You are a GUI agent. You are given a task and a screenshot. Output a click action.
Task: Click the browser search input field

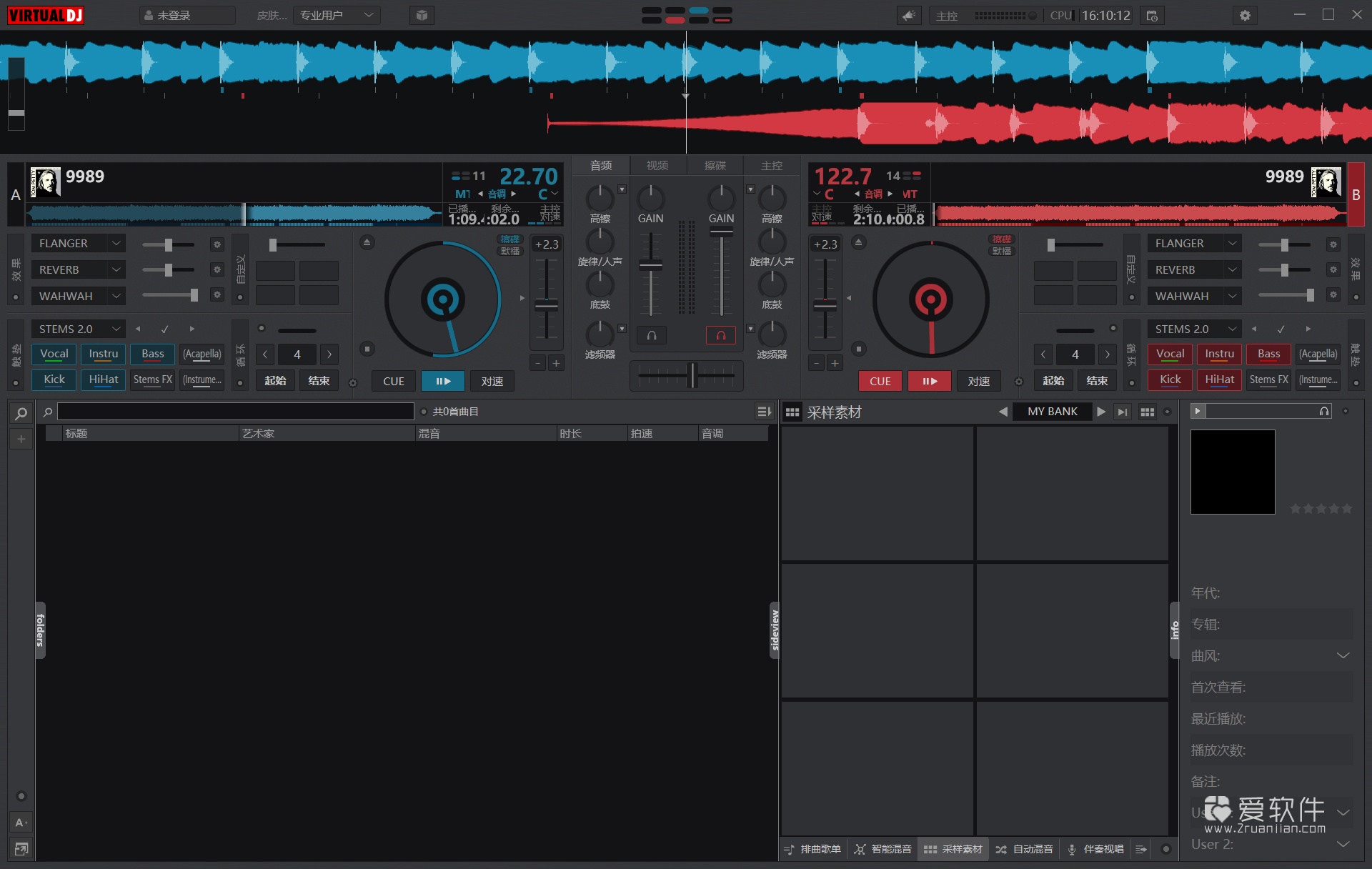click(236, 412)
